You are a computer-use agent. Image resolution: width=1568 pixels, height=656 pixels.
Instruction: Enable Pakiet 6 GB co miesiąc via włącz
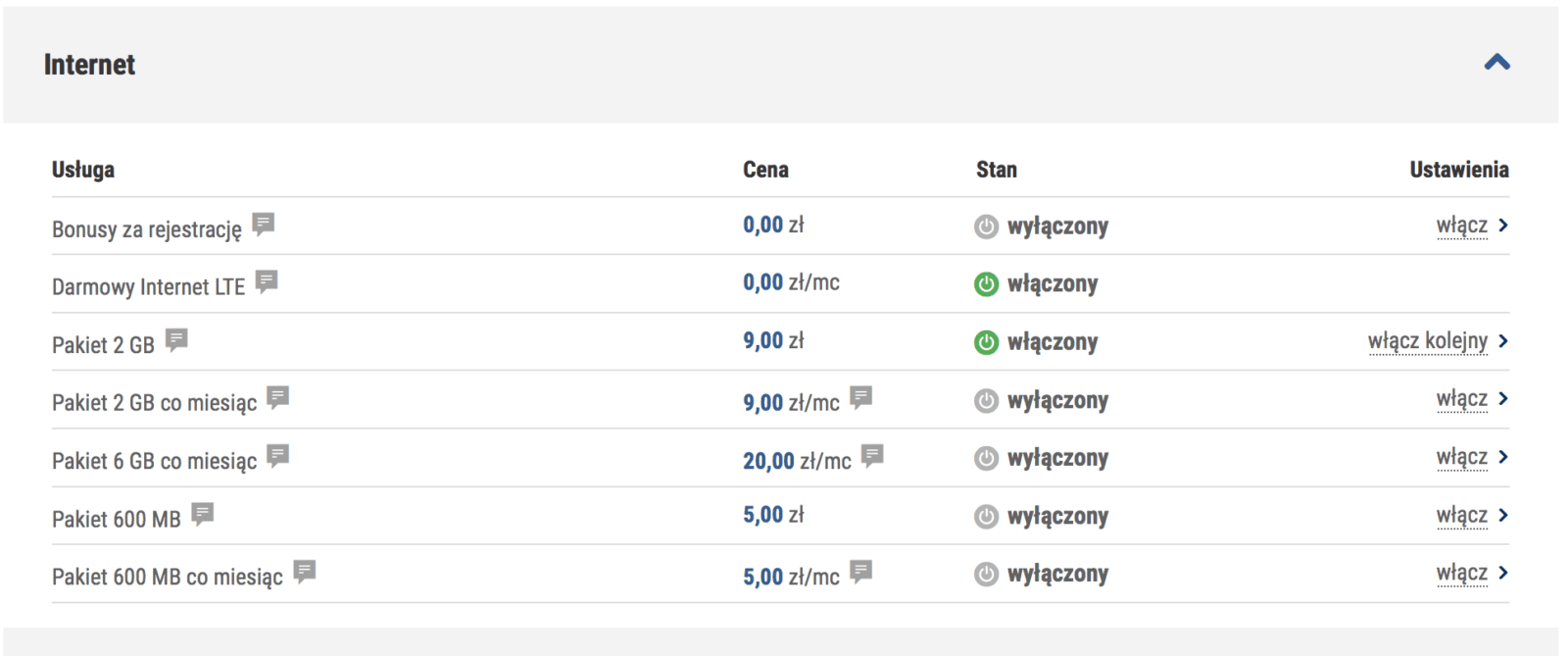(x=1461, y=457)
